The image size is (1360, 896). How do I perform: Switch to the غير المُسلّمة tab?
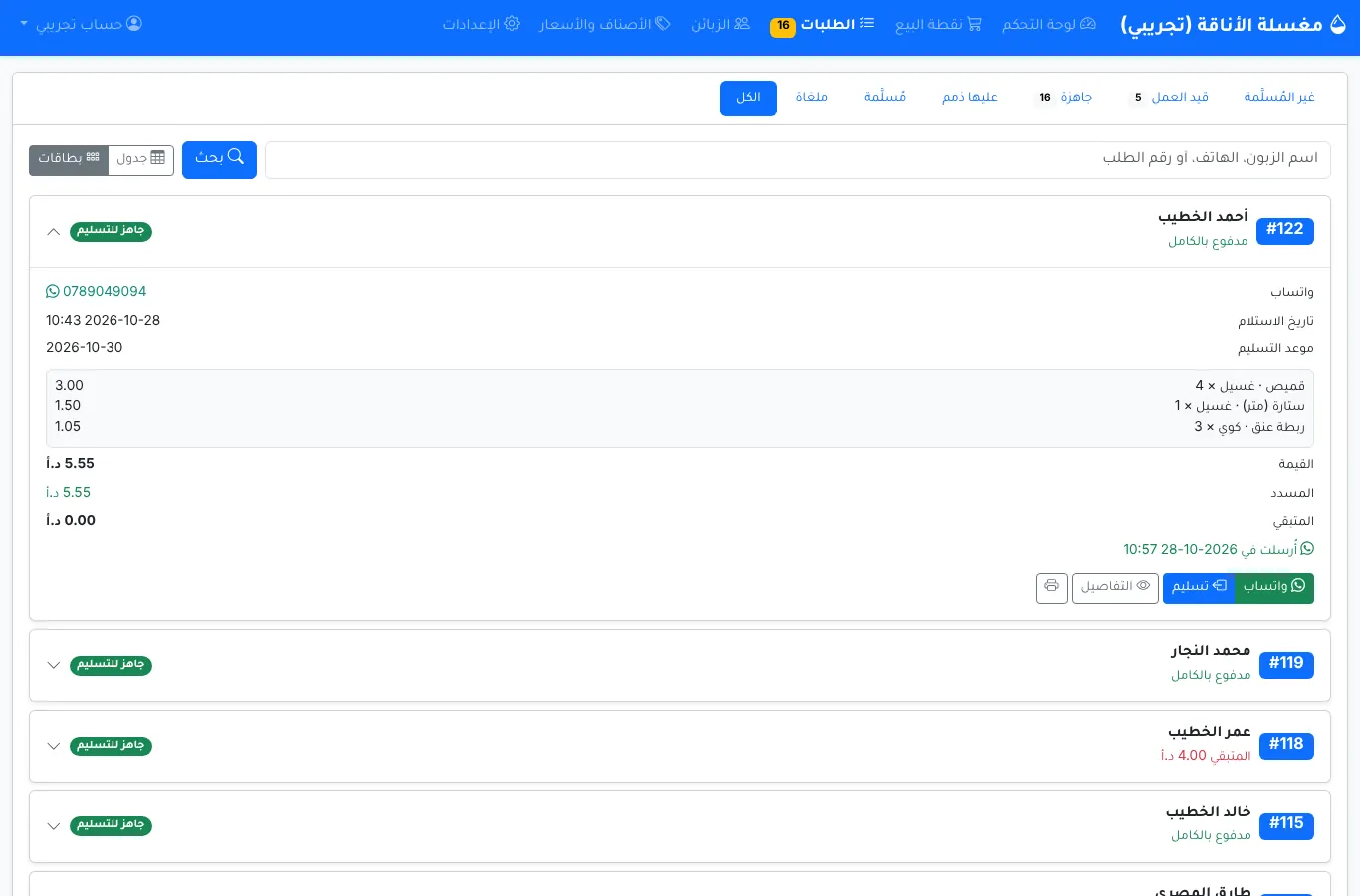[1279, 97]
